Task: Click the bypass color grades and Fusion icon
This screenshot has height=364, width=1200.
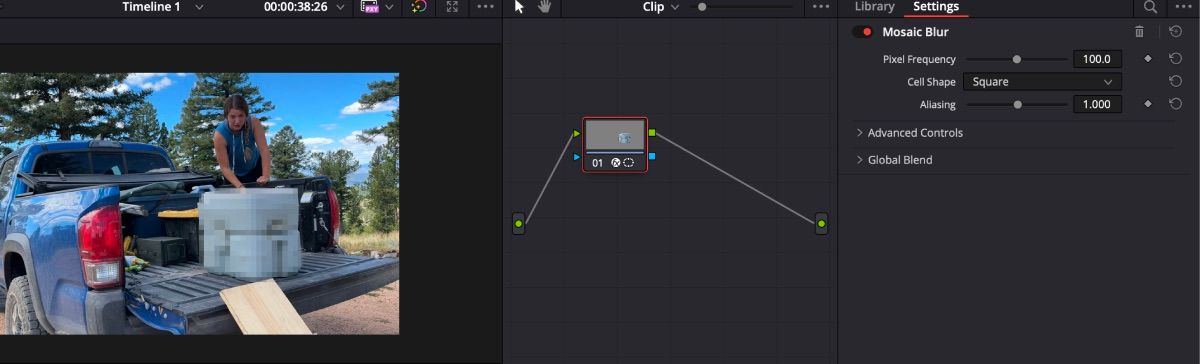Action: point(370,7)
